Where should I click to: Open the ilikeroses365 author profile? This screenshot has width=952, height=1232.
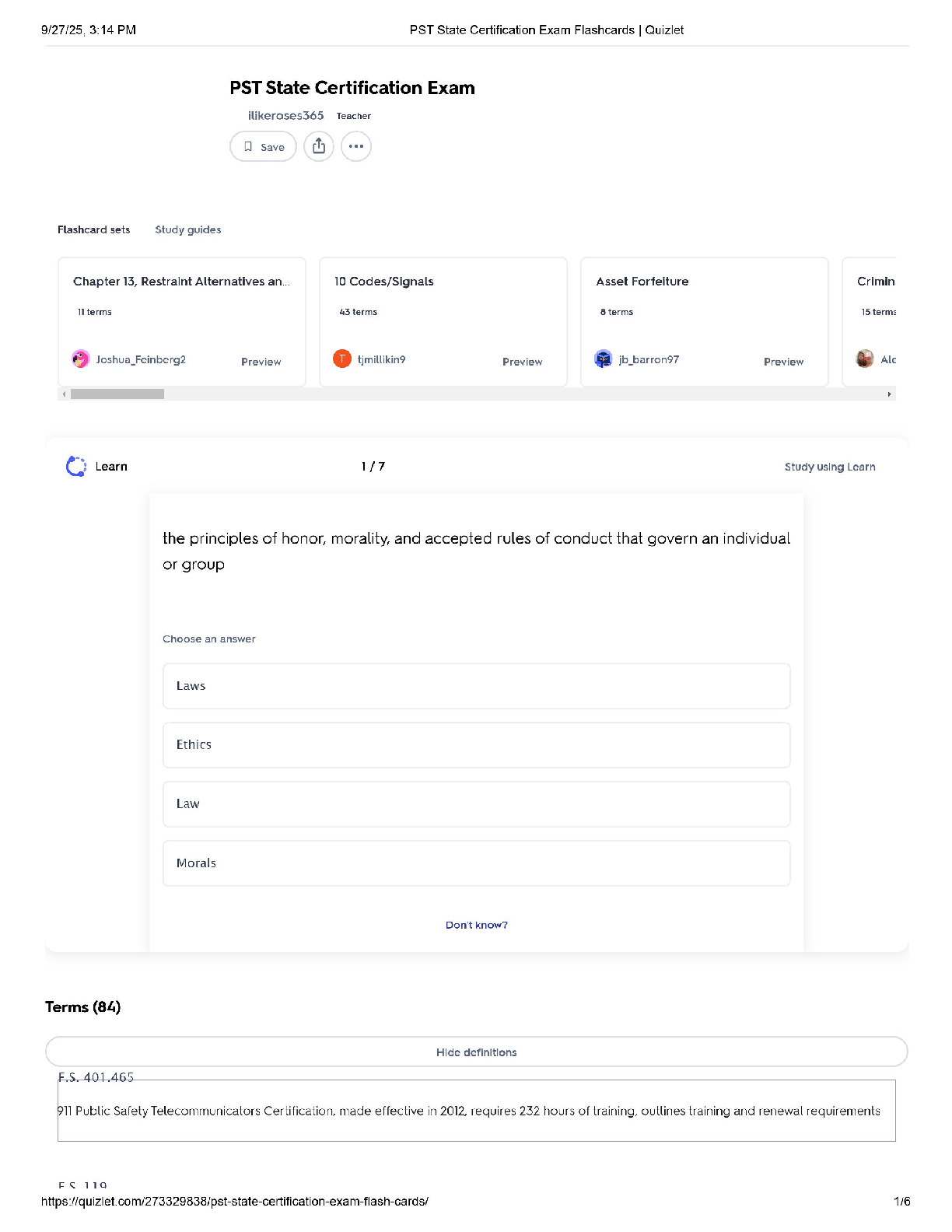click(x=285, y=115)
